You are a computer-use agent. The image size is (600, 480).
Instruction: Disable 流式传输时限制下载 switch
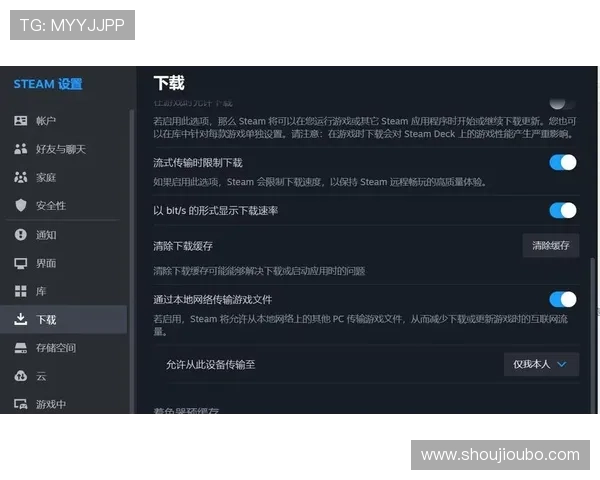pyautogui.click(x=563, y=162)
